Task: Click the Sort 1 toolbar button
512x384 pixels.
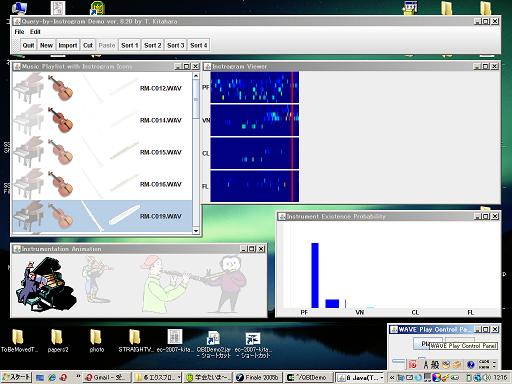Action: coord(130,45)
